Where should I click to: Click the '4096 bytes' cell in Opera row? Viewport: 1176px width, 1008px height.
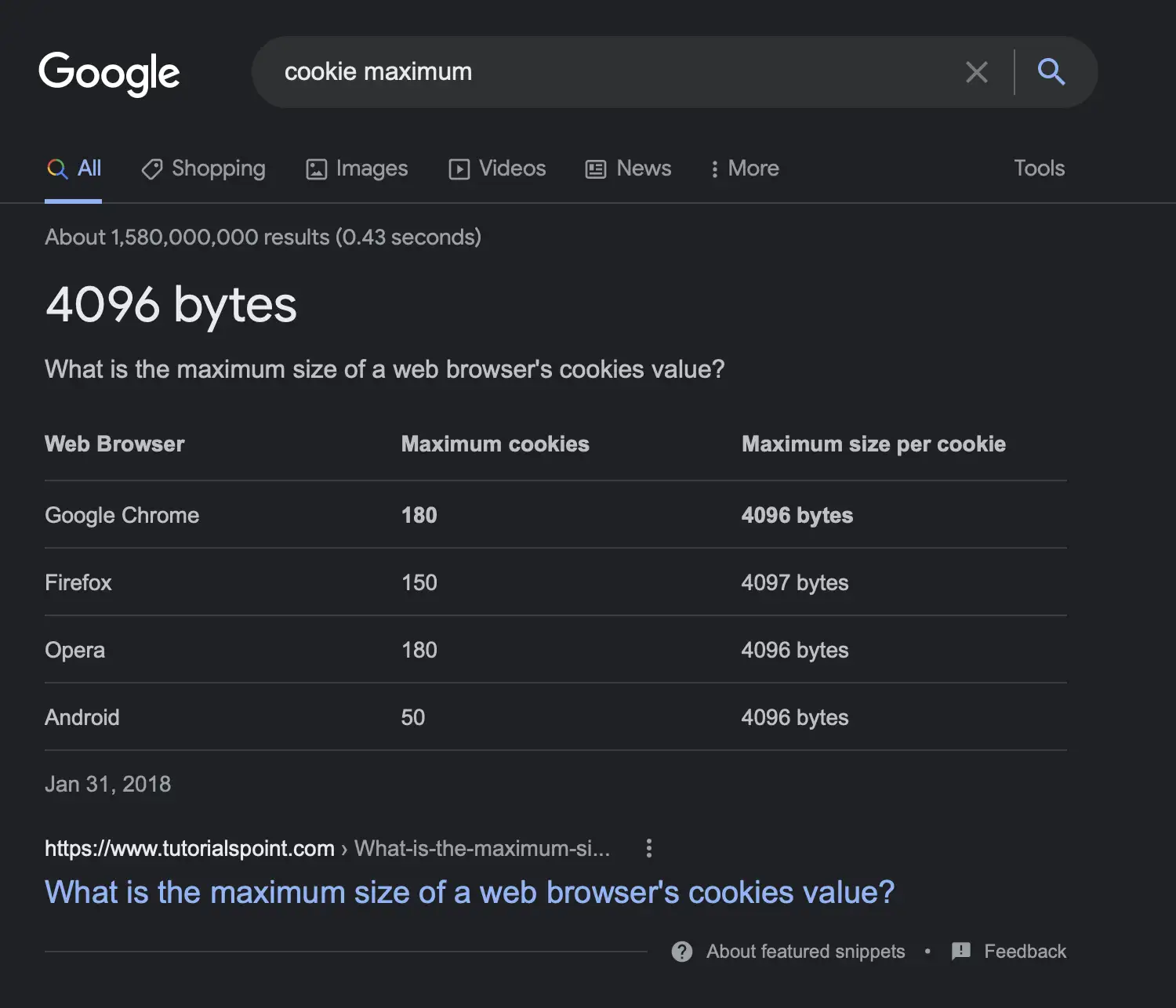click(x=795, y=650)
